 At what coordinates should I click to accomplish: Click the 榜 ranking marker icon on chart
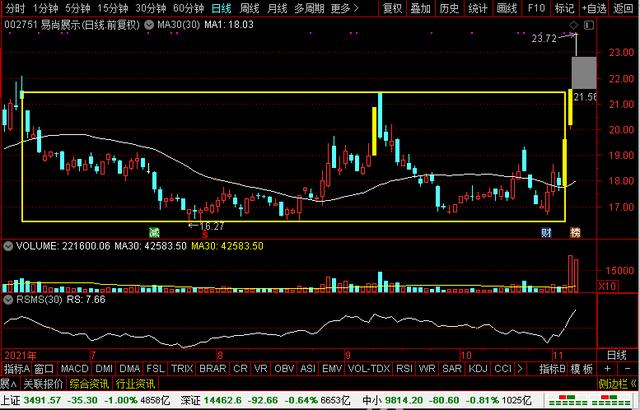(574, 232)
